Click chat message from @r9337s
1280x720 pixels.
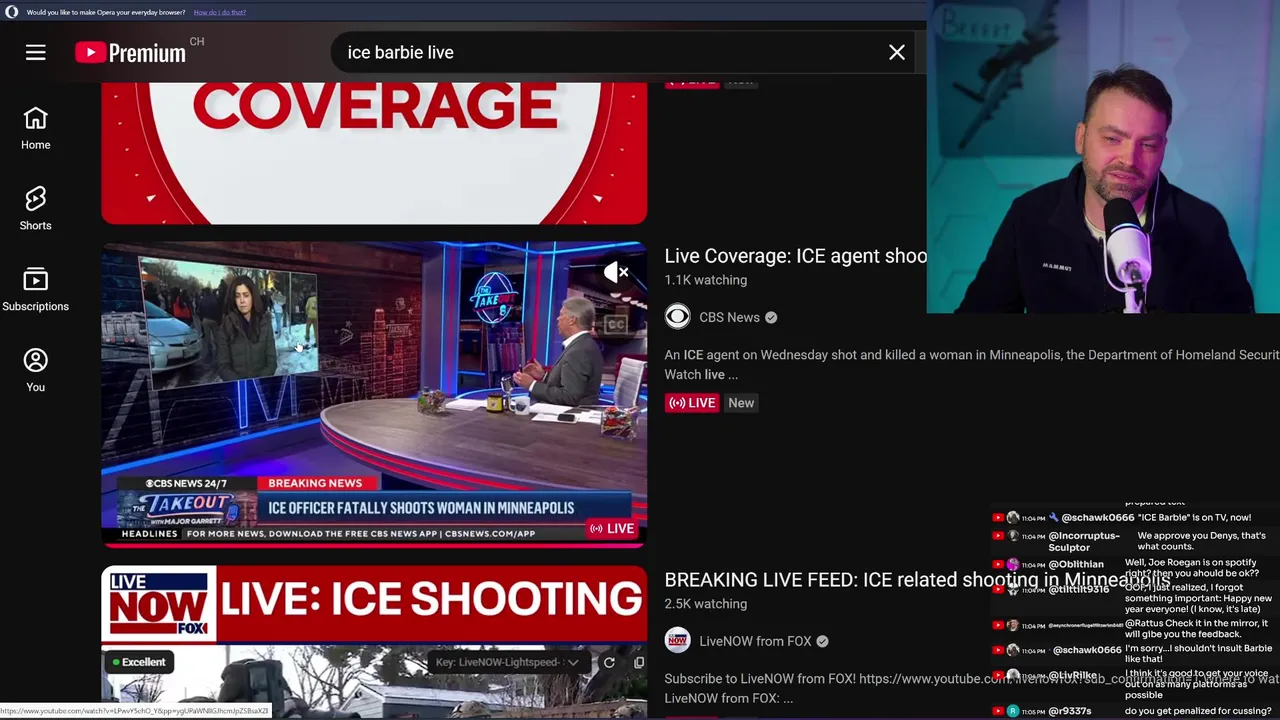pos(1130,711)
